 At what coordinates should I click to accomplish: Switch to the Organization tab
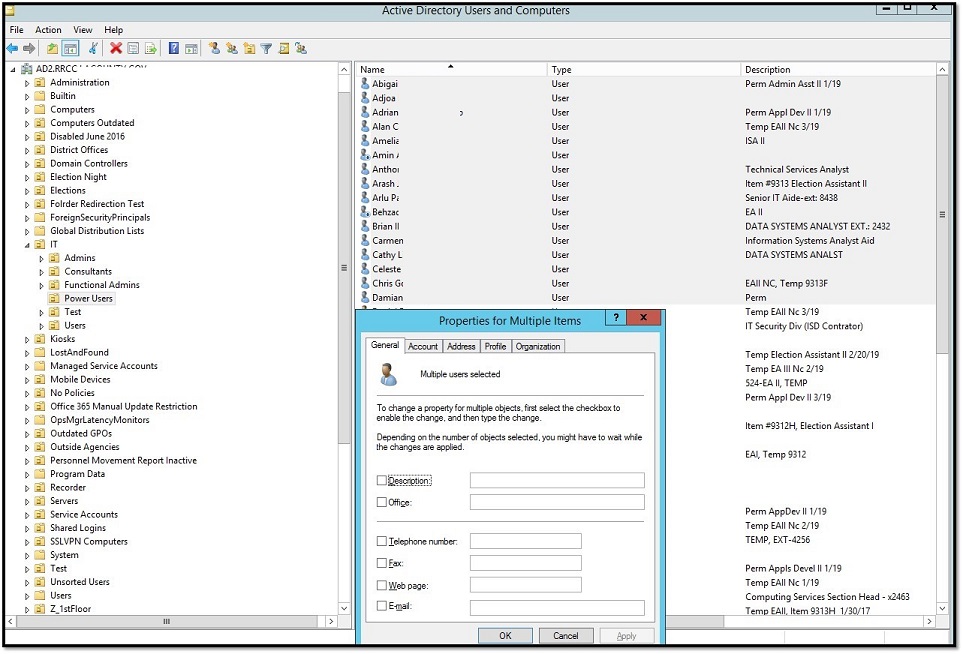[x=538, y=346]
